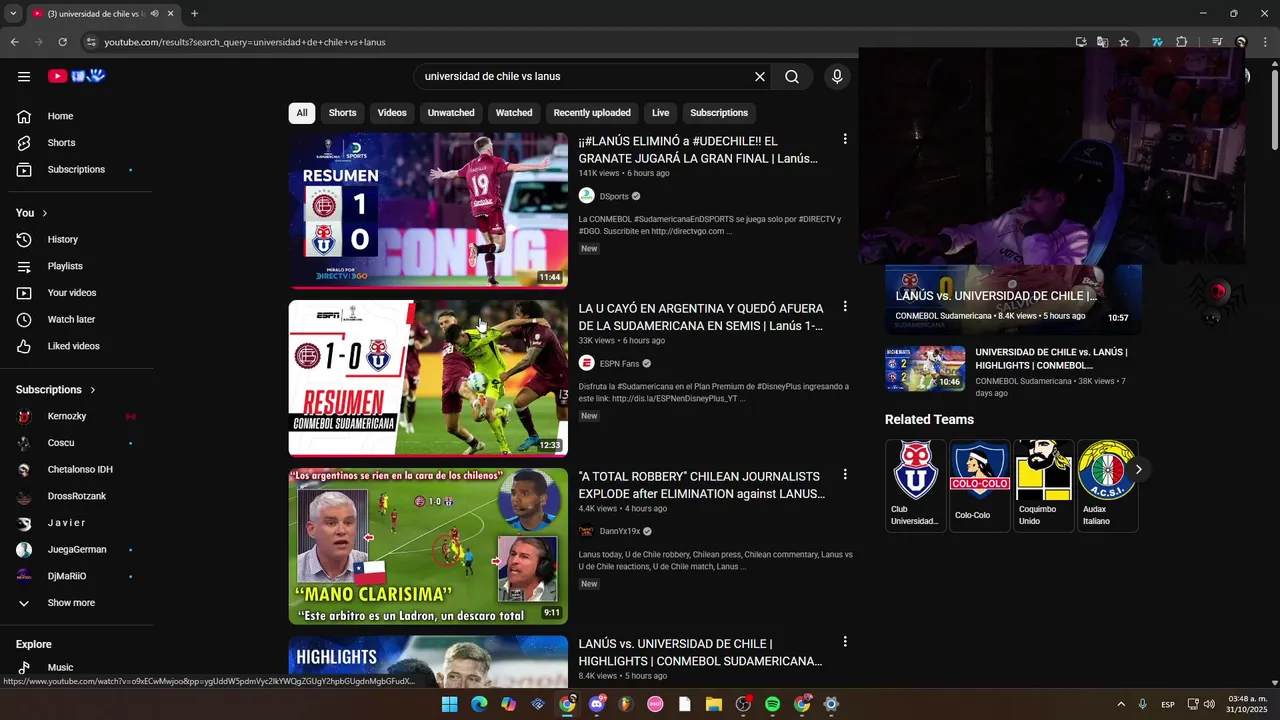Screen dimensions: 1280x720
Task: Open File Explorer from taskbar
Action: pos(714,704)
